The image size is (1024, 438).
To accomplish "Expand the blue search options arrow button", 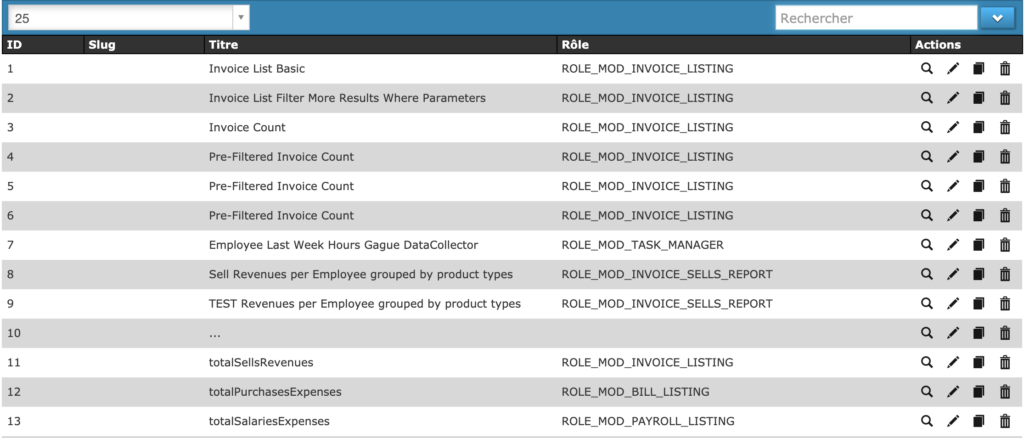I will click(x=997, y=18).
